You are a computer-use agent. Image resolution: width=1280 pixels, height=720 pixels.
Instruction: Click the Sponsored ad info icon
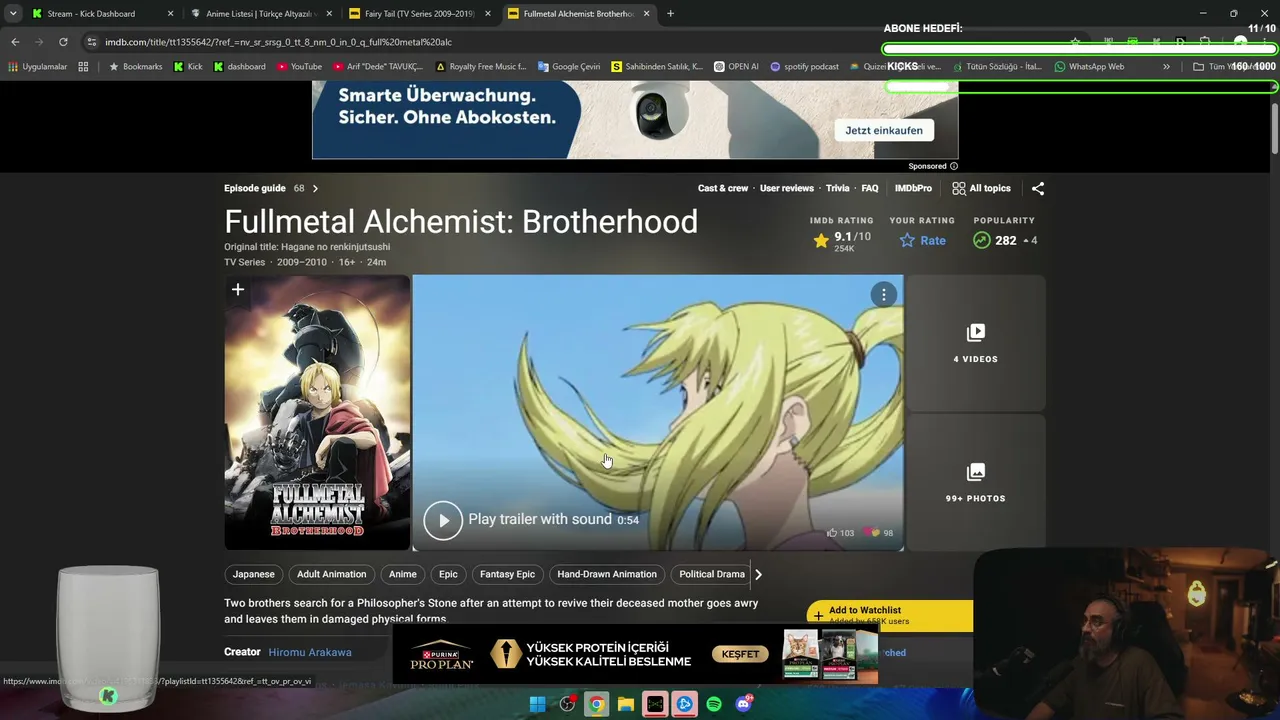click(953, 166)
